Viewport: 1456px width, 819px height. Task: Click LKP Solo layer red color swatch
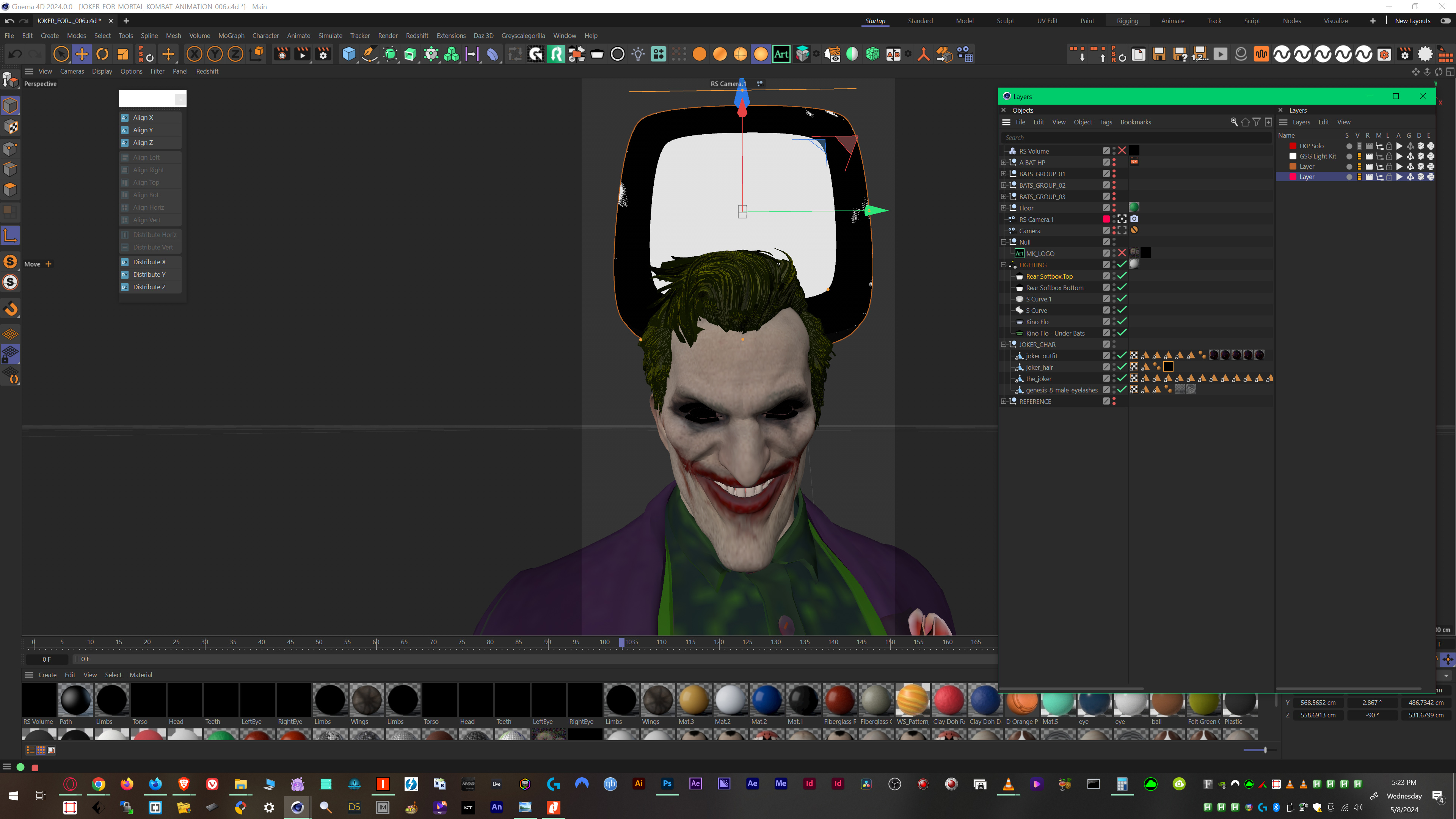[1293, 146]
